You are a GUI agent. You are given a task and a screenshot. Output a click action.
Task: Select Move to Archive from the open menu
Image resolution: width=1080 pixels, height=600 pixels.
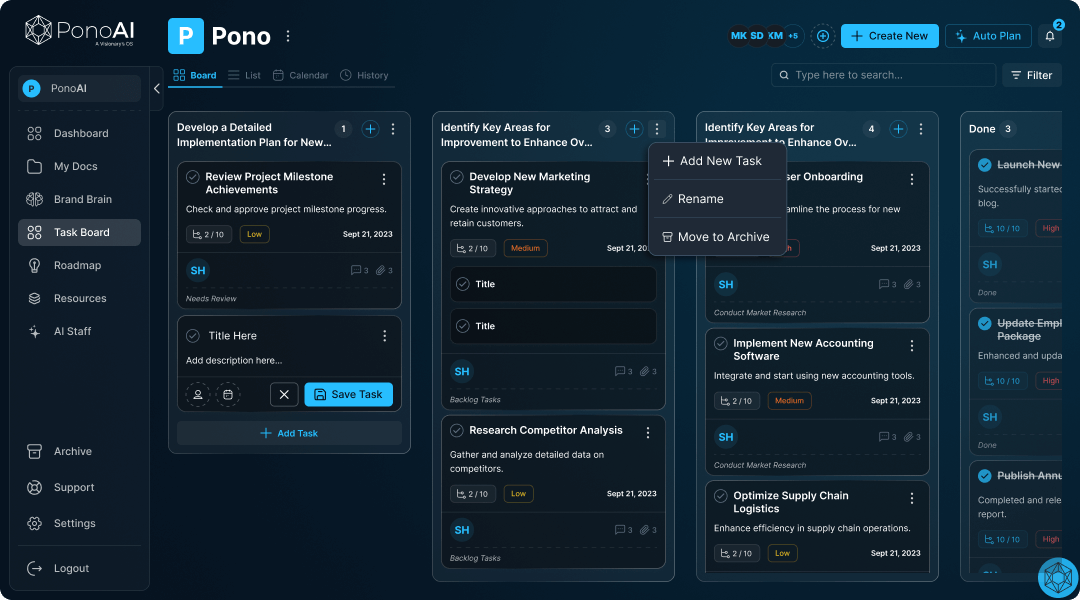point(717,237)
